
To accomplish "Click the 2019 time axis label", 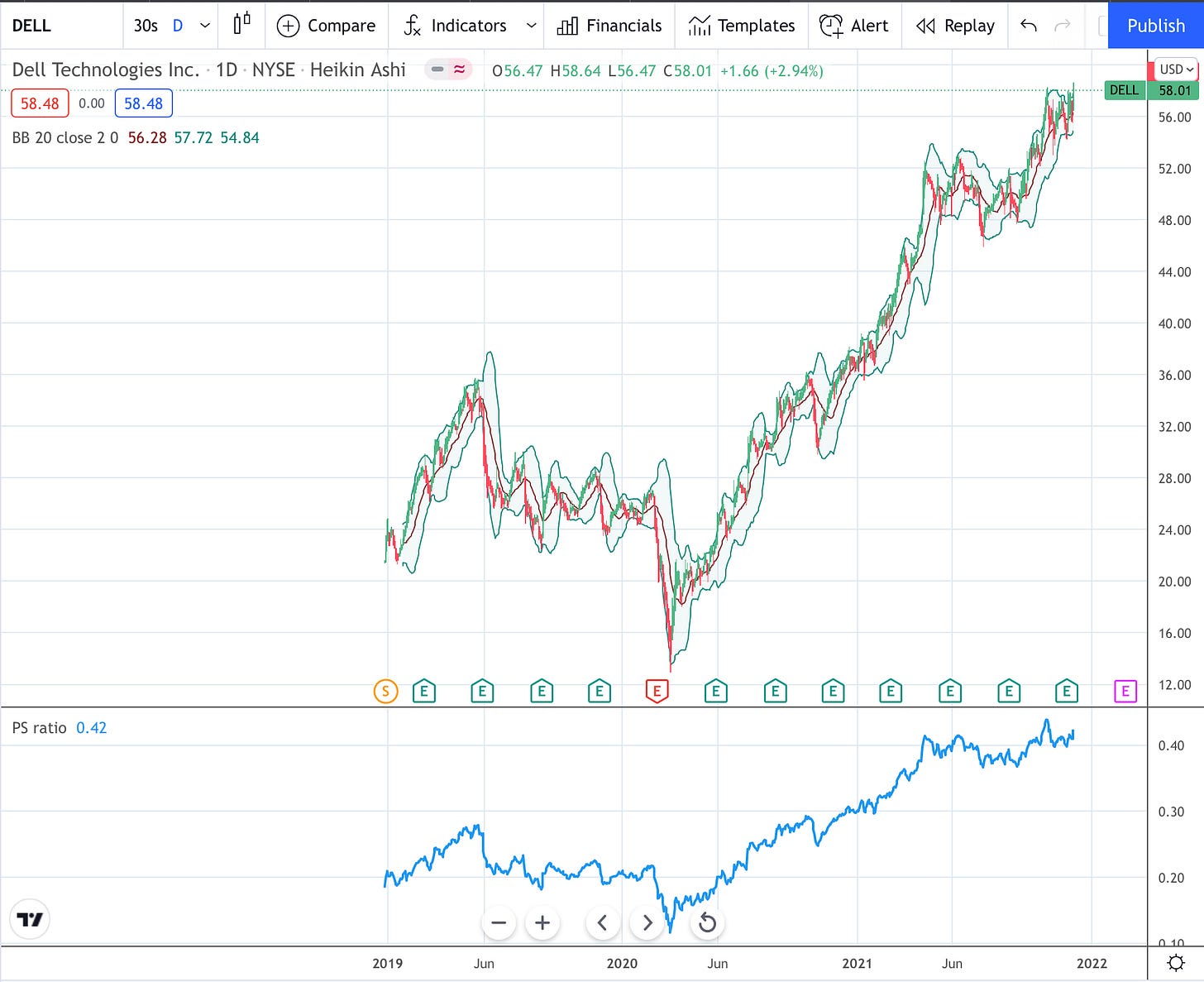I will pyautogui.click(x=388, y=963).
